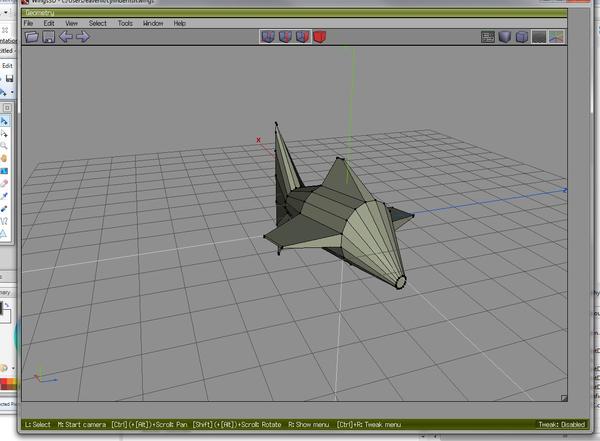Open the preferences icon in Wings3D toolbar
Image resolution: width=600 pixels, height=441 pixels.
[x=488, y=37]
